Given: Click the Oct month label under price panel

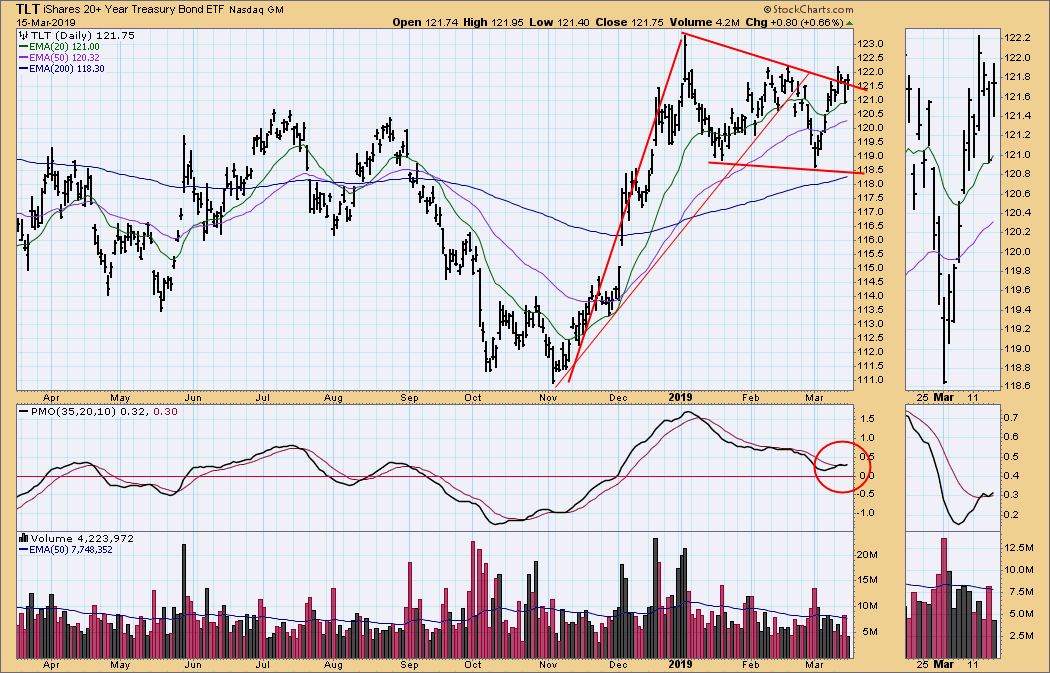Looking at the screenshot, I should (x=473, y=398).
